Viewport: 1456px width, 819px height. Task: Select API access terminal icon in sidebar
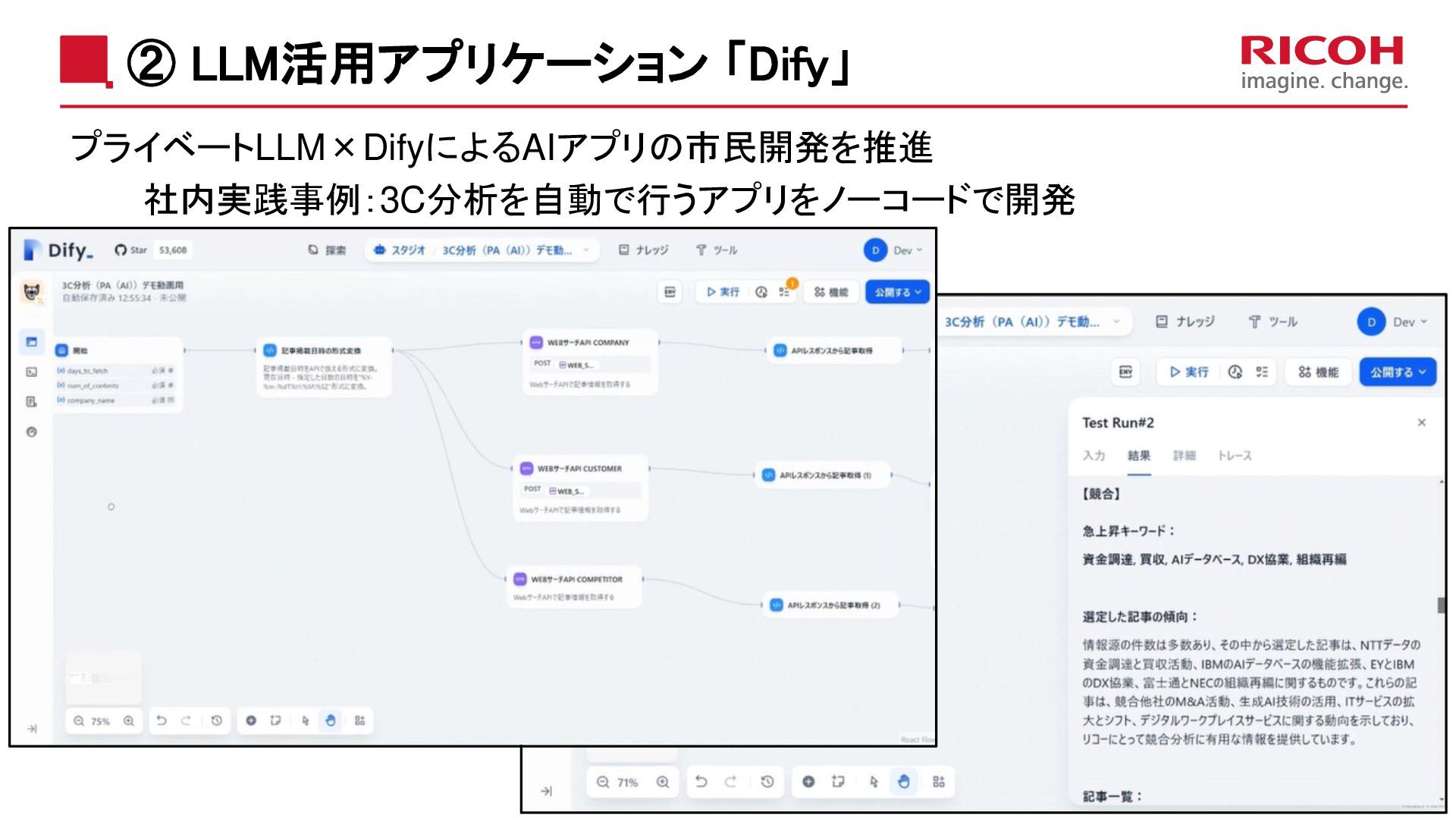pyautogui.click(x=32, y=372)
